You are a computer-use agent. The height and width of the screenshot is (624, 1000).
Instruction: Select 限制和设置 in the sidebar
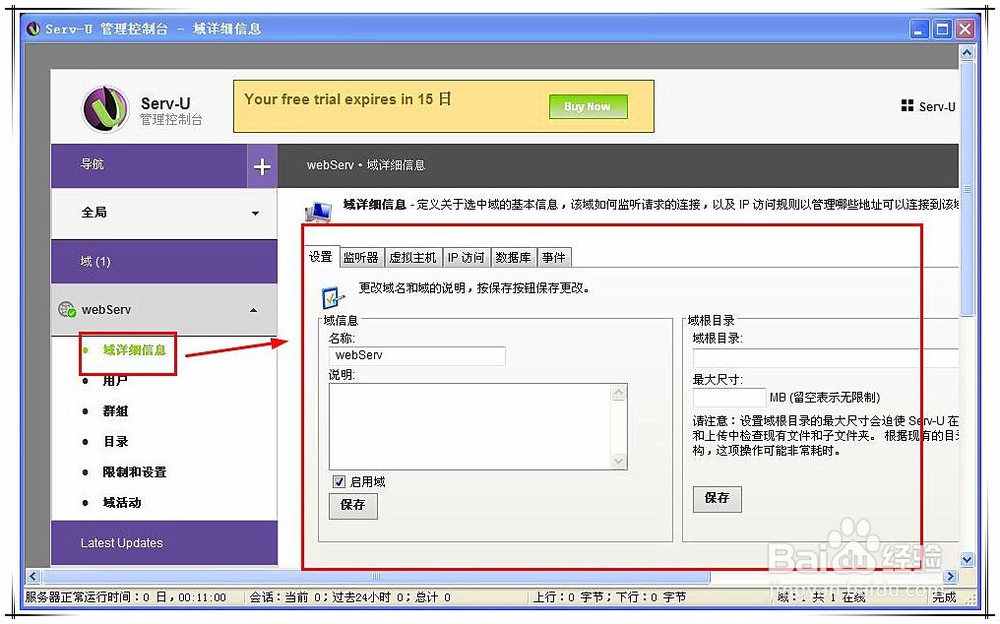tap(135, 472)
